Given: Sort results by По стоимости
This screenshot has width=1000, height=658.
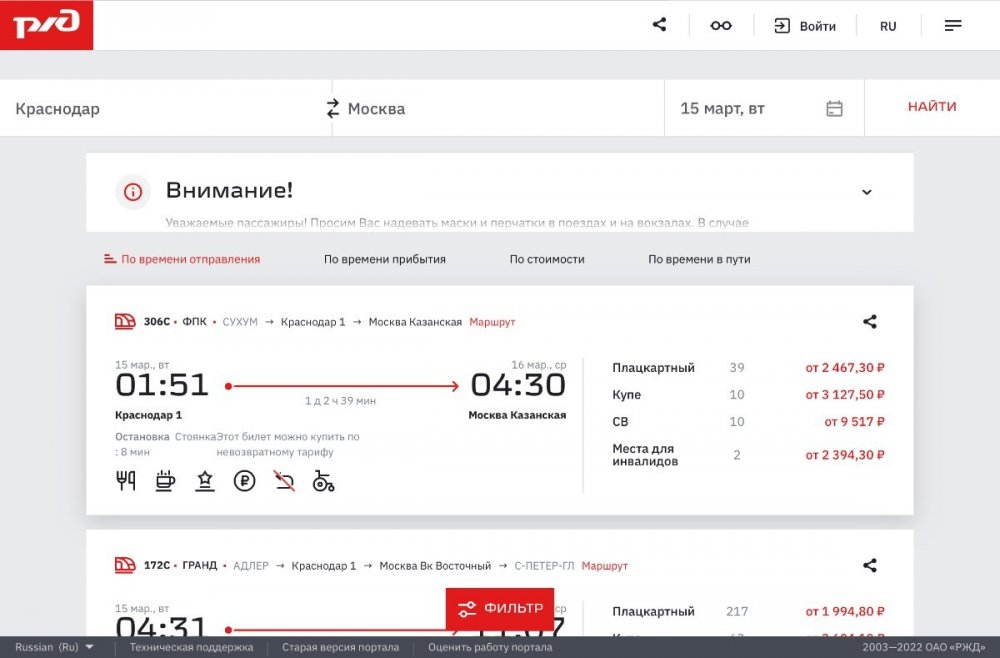Looking at the screenshot, I should pos(546,259).
